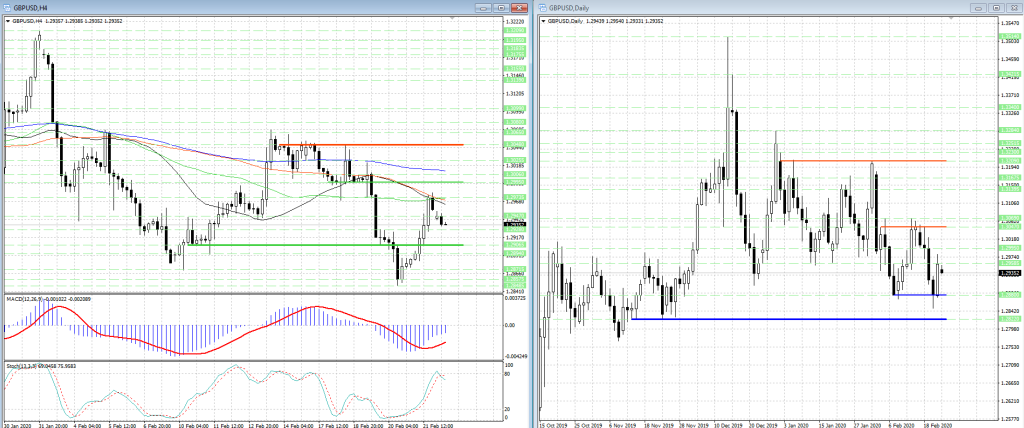Open the triangle beside GBPUSD,Daily chart header

click(x=544, y=20)
